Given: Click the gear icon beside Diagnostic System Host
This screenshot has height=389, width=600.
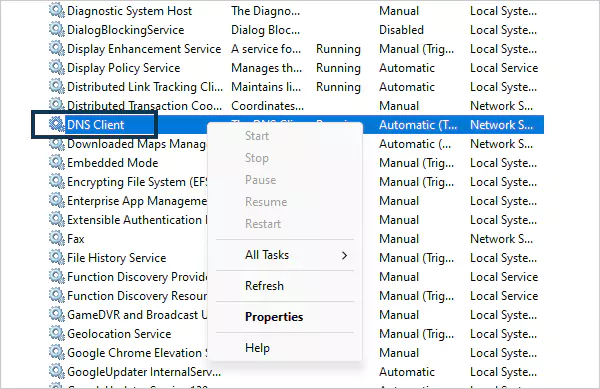Looking at the screenshot, I should (x=57, y=10).
